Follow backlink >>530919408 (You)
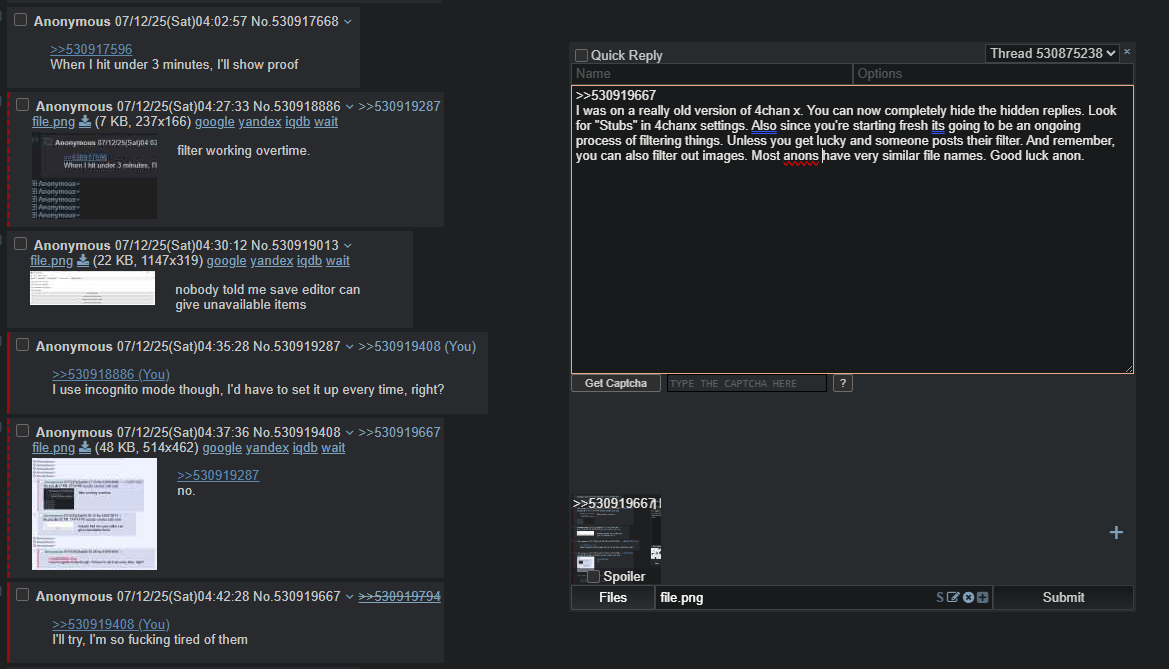The image size is (1169, 669). coord(417,346)
